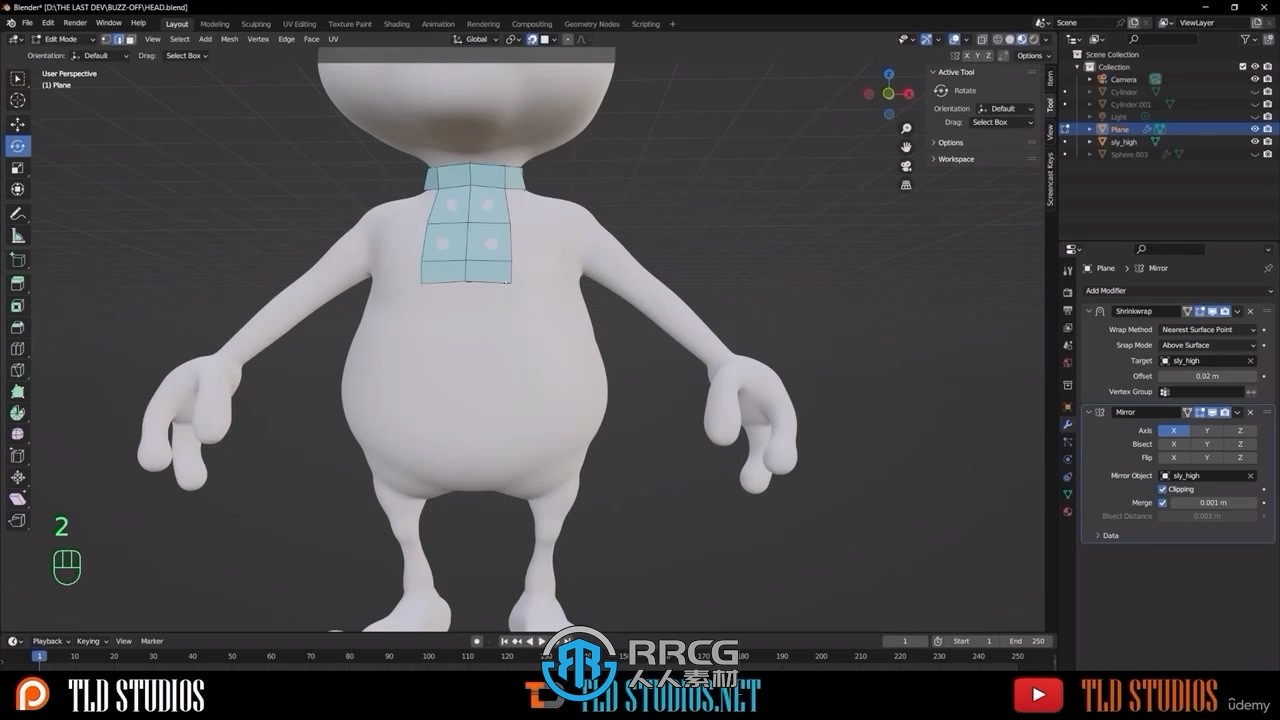Open the Modeling workspace tab
Image resolution: width=1280 pixels, height=720 pixels.
click(214, 24)
